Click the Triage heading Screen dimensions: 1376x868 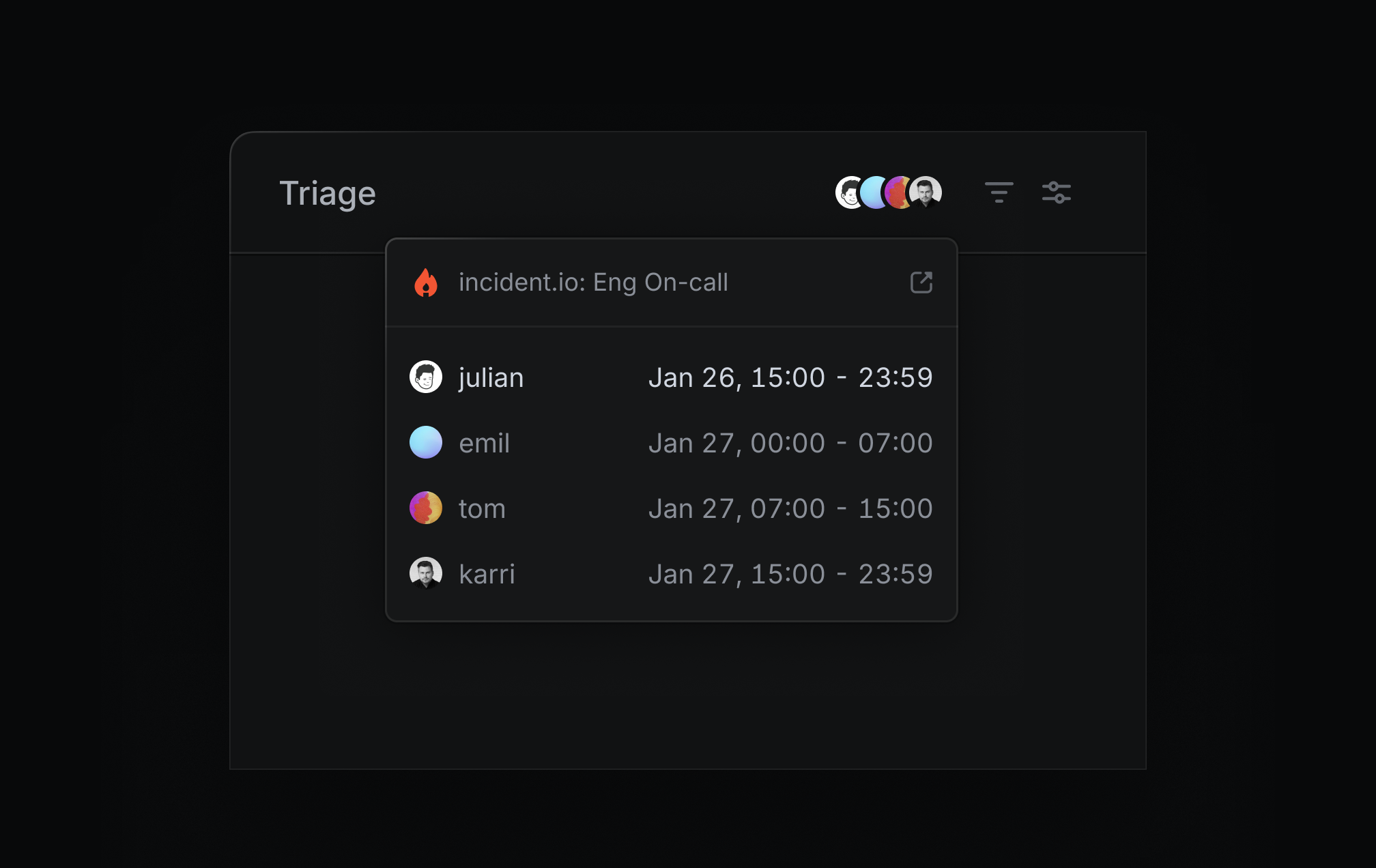click(x=328, y=193)
